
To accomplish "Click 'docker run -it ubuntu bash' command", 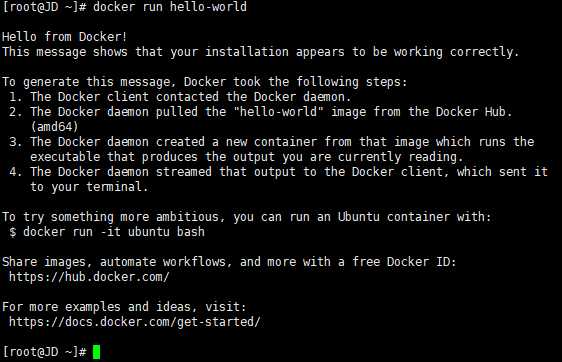I will (x=114, y=232).
